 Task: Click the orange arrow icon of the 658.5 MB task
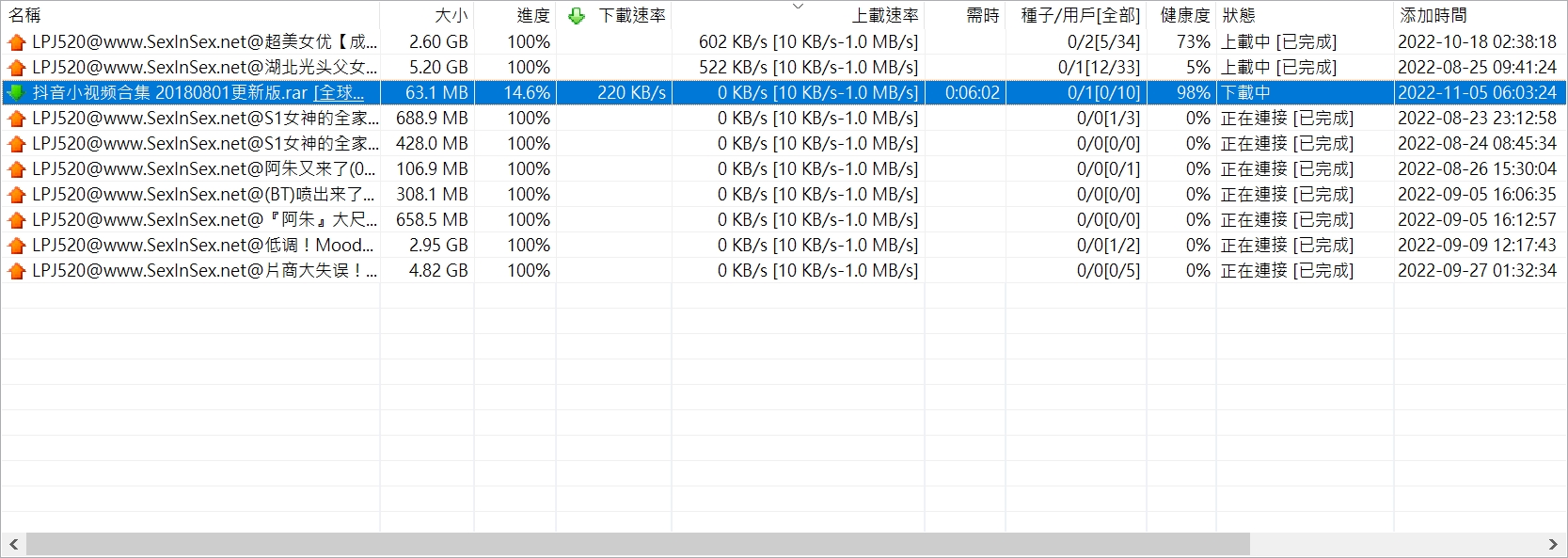(x=16, y=220)
